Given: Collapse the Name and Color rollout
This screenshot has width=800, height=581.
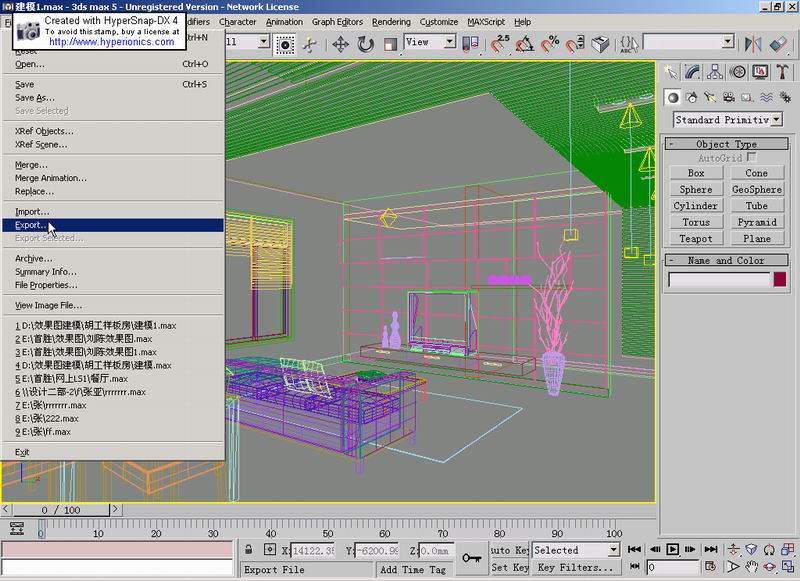Looking at the screenshot, I should click(x=727, y=260).
